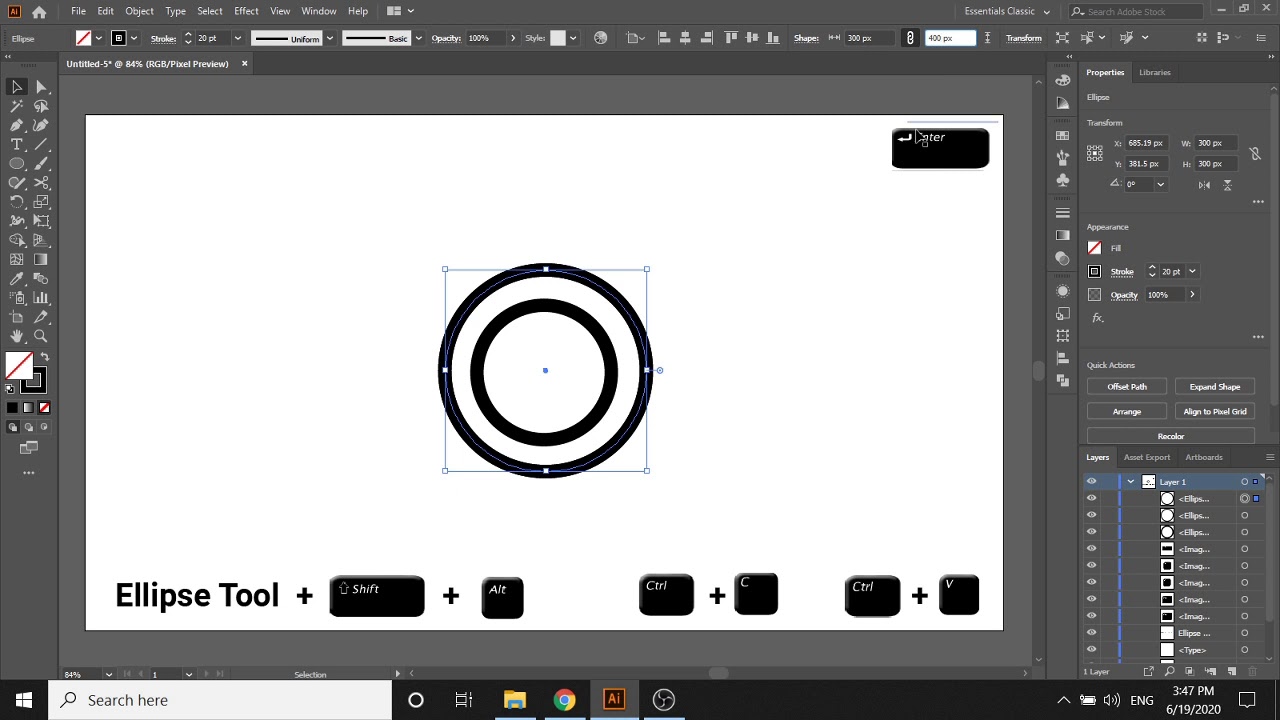Screen dimensions: 1280x720
Task: Select the Gradient tool
Action: 41,259
